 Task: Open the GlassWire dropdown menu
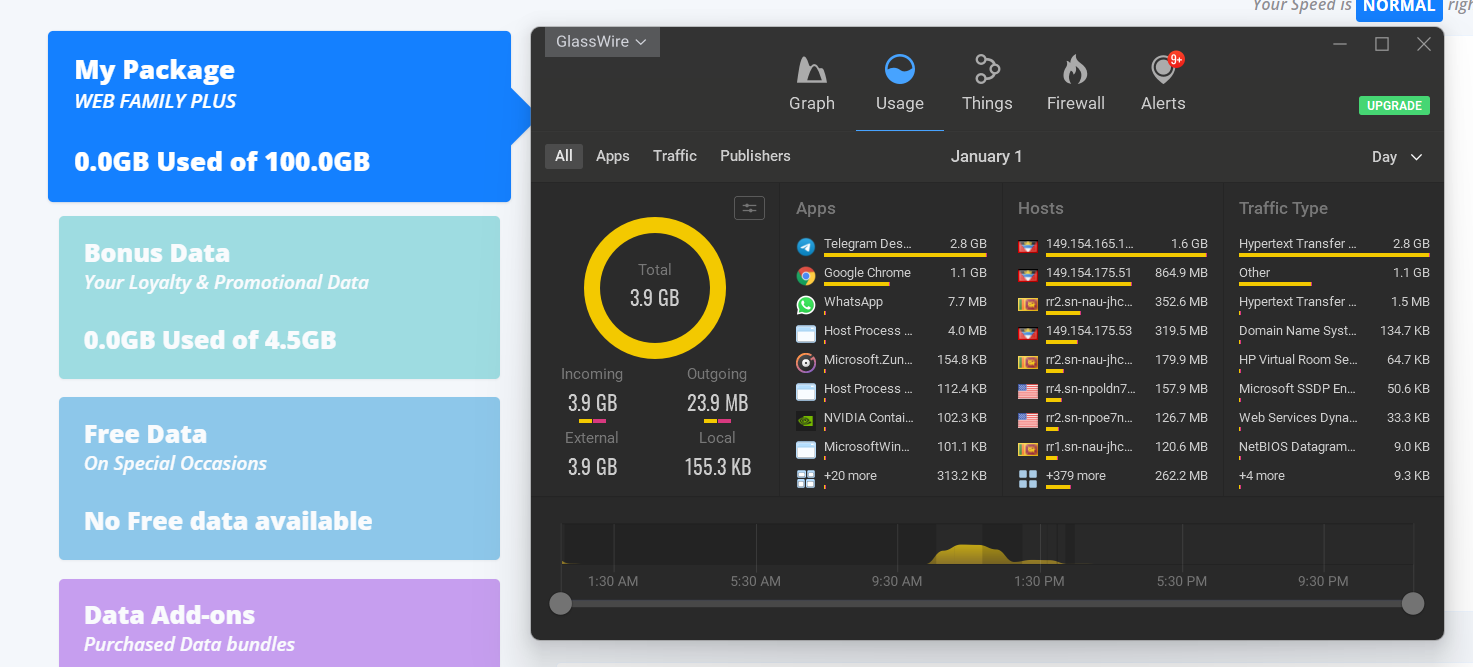[x=602, y=42]
